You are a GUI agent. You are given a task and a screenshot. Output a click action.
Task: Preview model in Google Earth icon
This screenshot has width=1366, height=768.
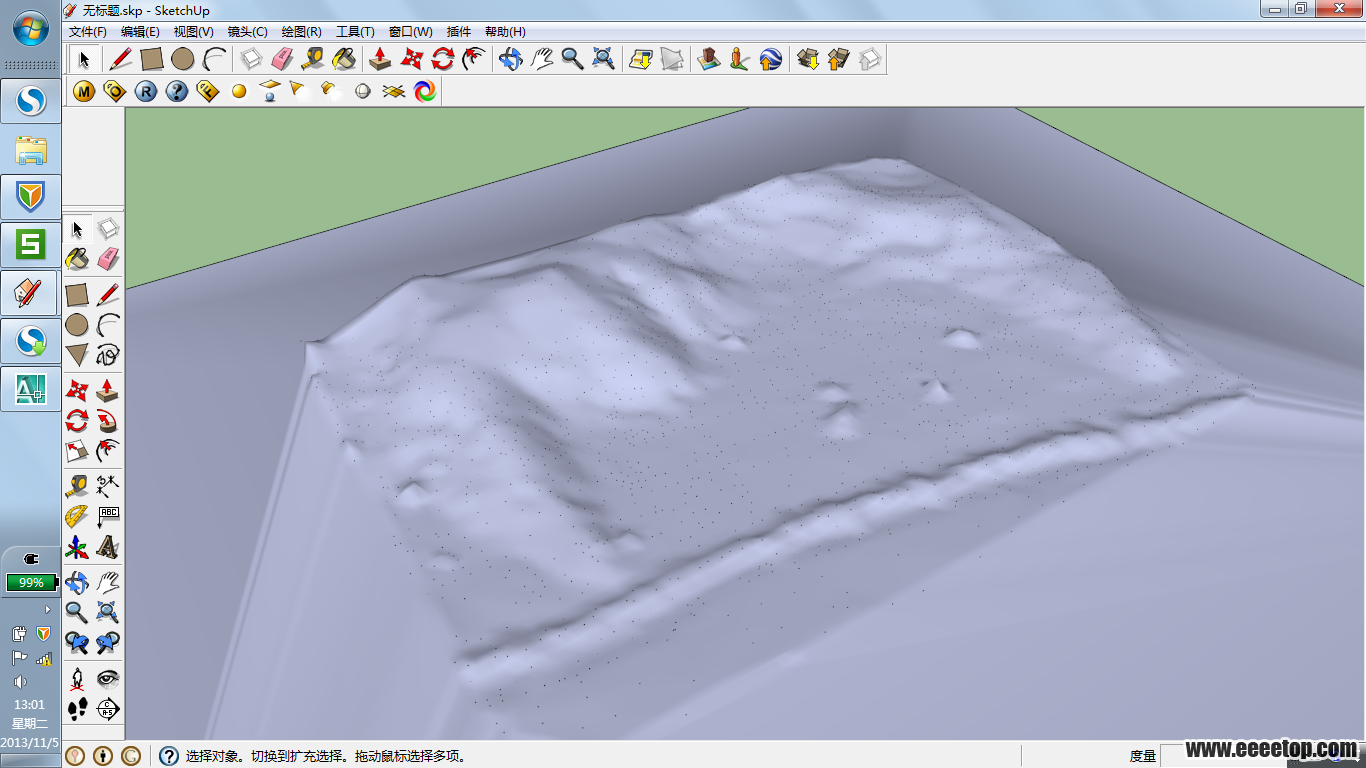click(x=770, y=59)
